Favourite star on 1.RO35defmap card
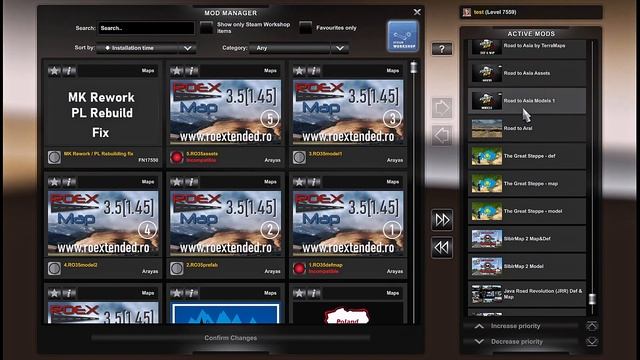 click(299, 182)
